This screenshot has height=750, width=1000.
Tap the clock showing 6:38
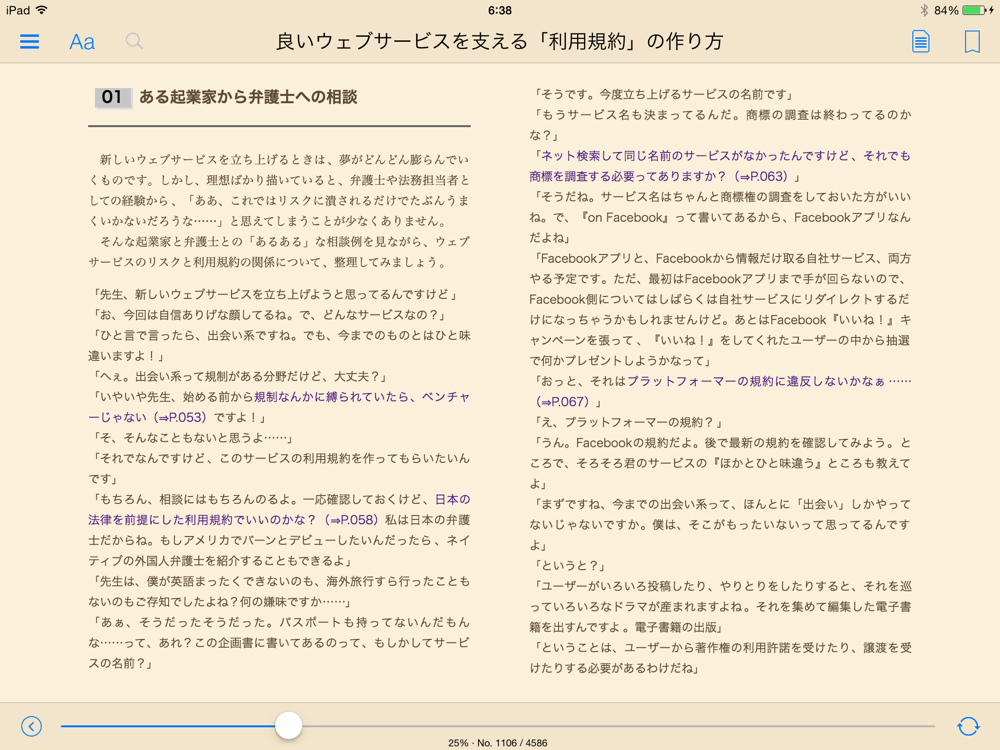[x=499, y=10]
